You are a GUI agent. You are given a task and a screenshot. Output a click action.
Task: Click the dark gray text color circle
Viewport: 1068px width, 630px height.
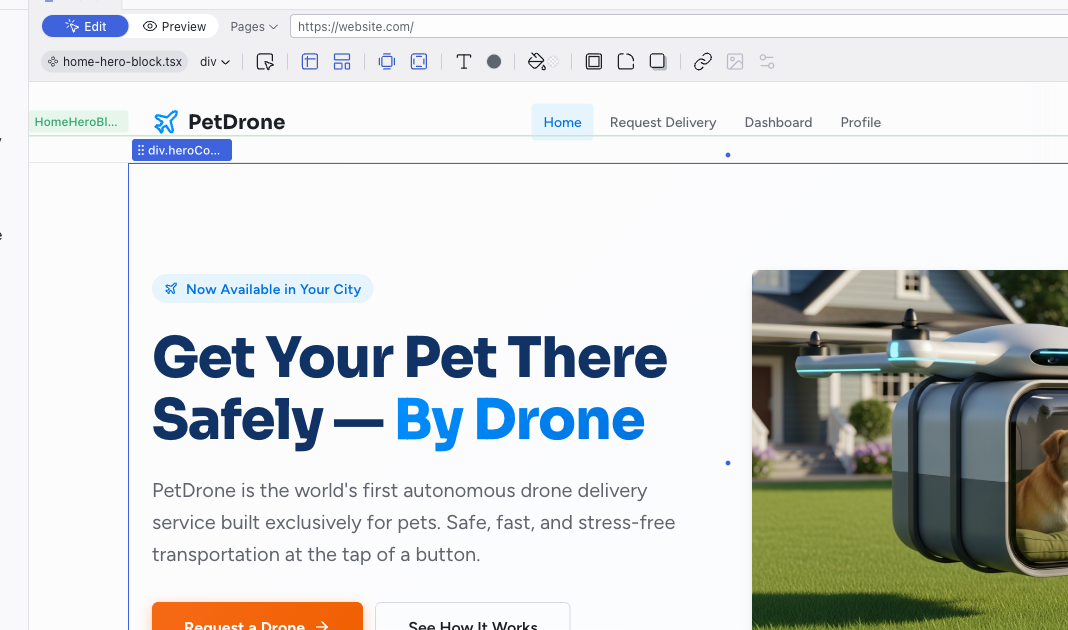click(494, 62)
